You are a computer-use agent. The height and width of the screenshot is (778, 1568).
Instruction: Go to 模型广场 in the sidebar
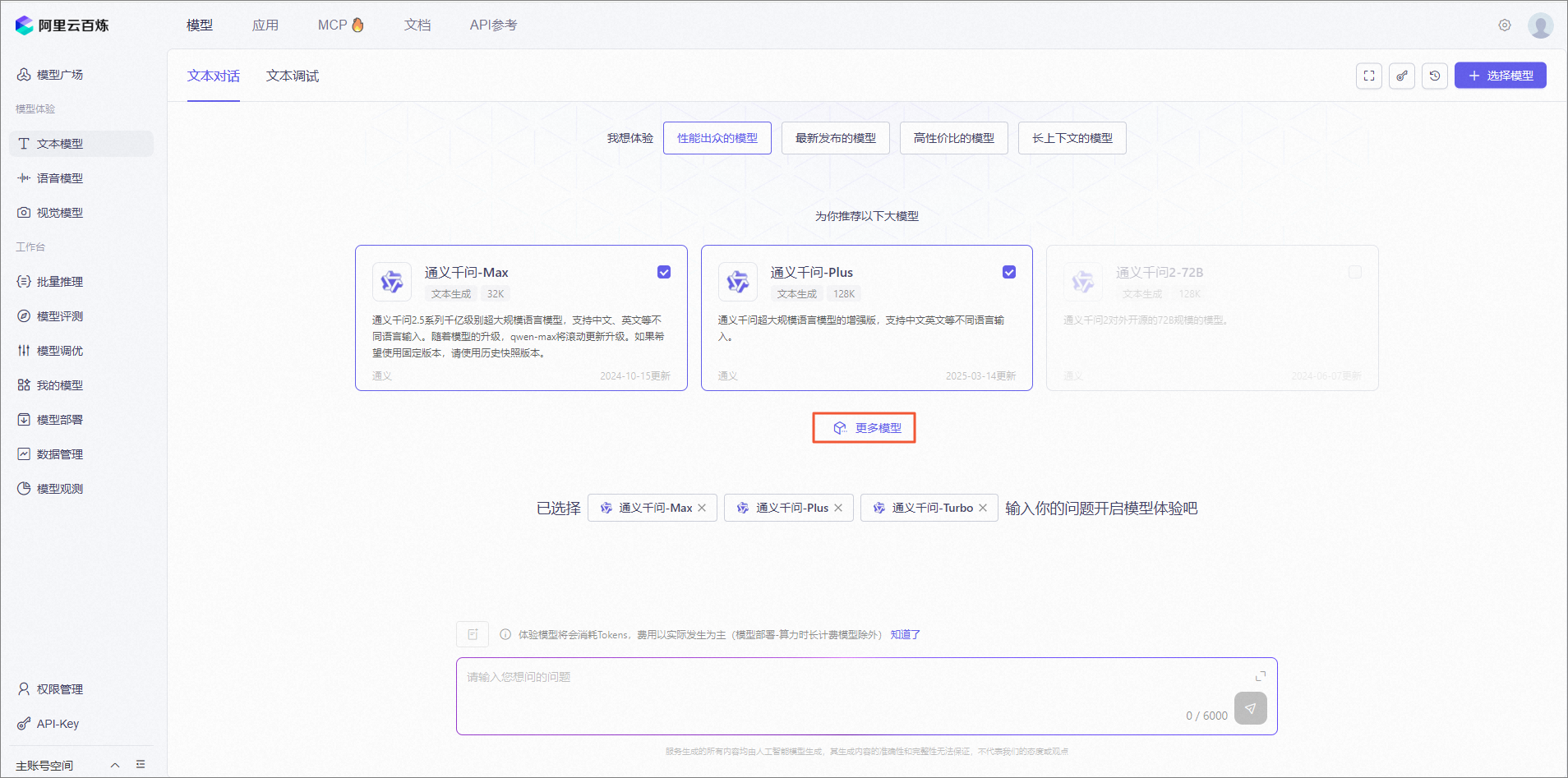pyautogui.click(x=81, y=75)
